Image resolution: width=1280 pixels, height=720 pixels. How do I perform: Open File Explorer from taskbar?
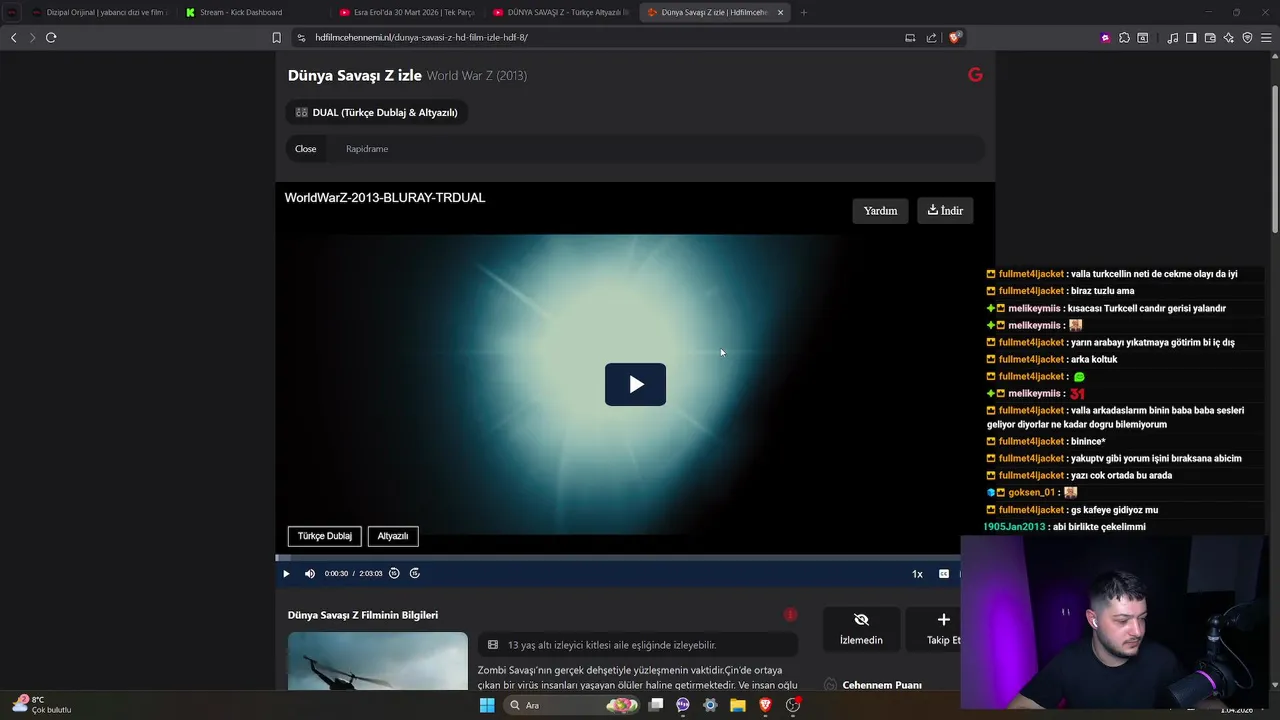pyautogui.click(x=738, y=705)
